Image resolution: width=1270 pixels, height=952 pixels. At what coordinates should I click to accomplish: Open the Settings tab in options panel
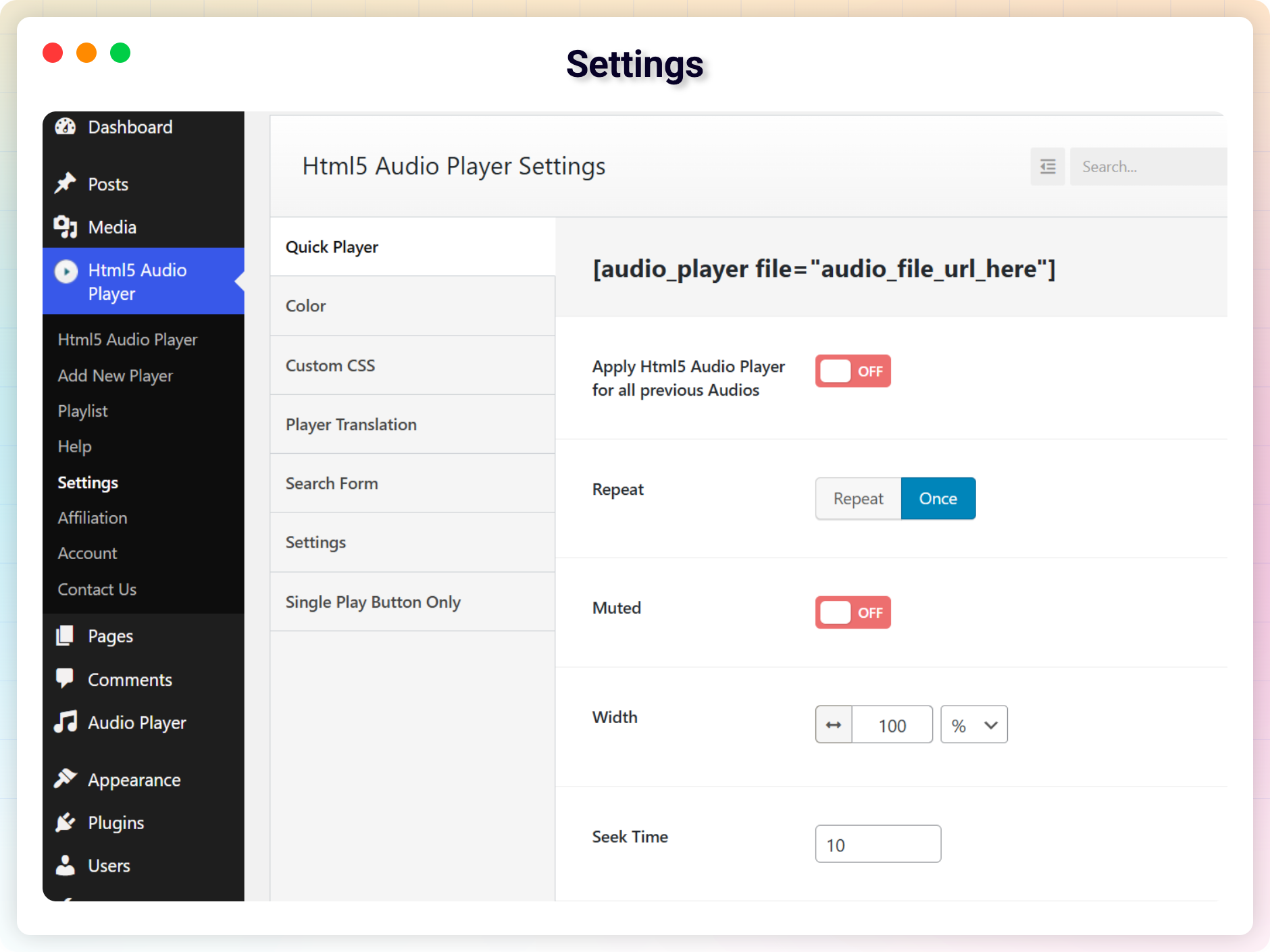click(413, 542)
